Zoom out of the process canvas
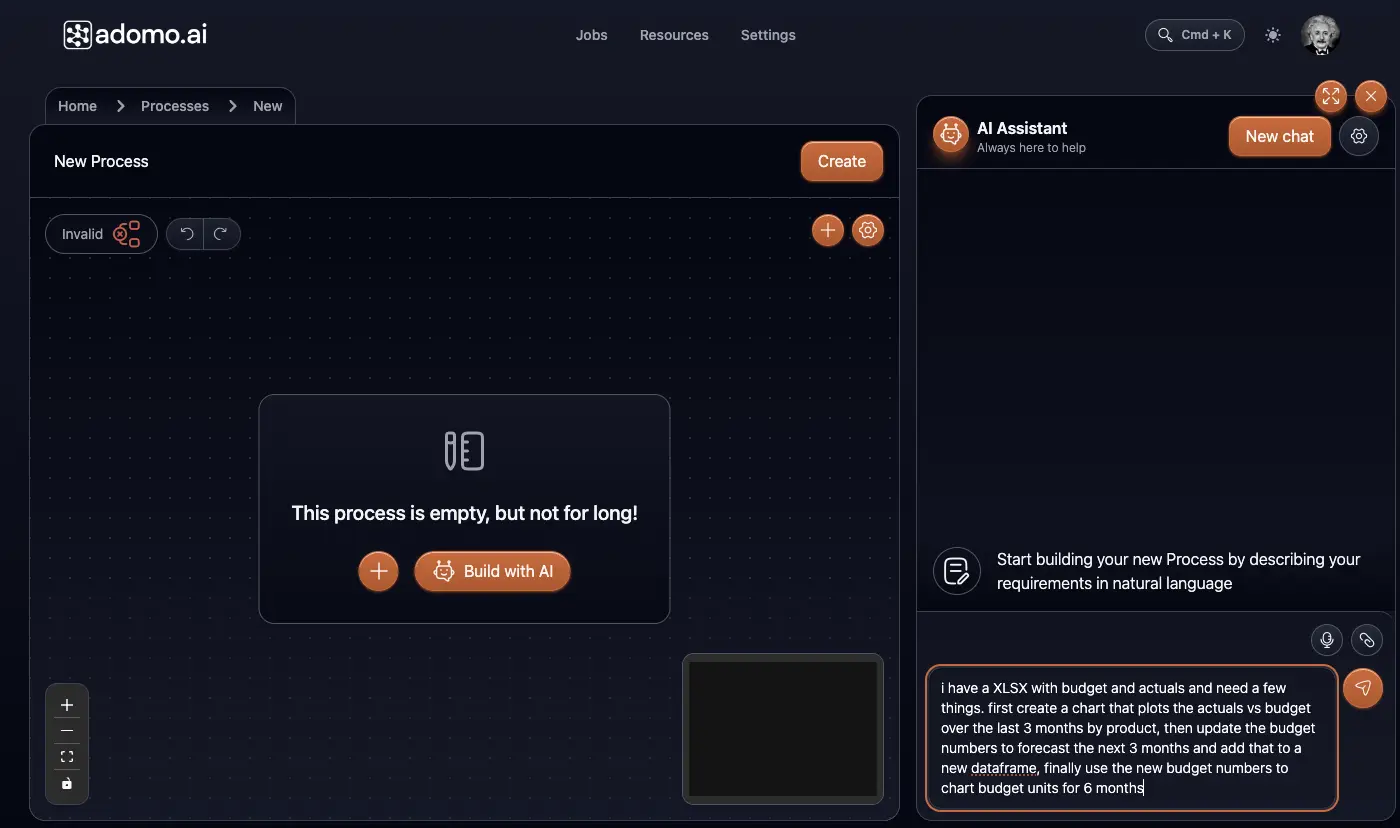Image resolution: width=1400 pixels, height=828 pixels. click(x=66, y=730)
